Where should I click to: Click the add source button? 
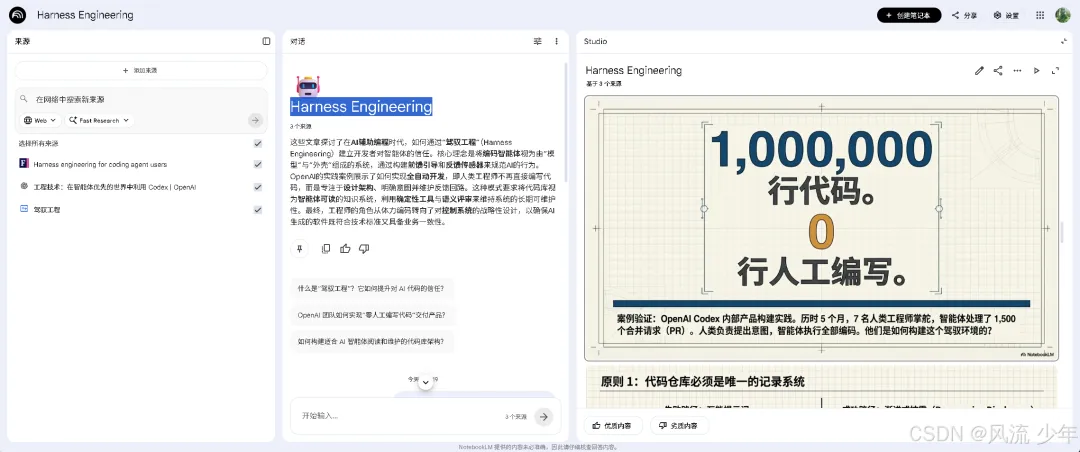pyautogui.click(x=141, y=70)
